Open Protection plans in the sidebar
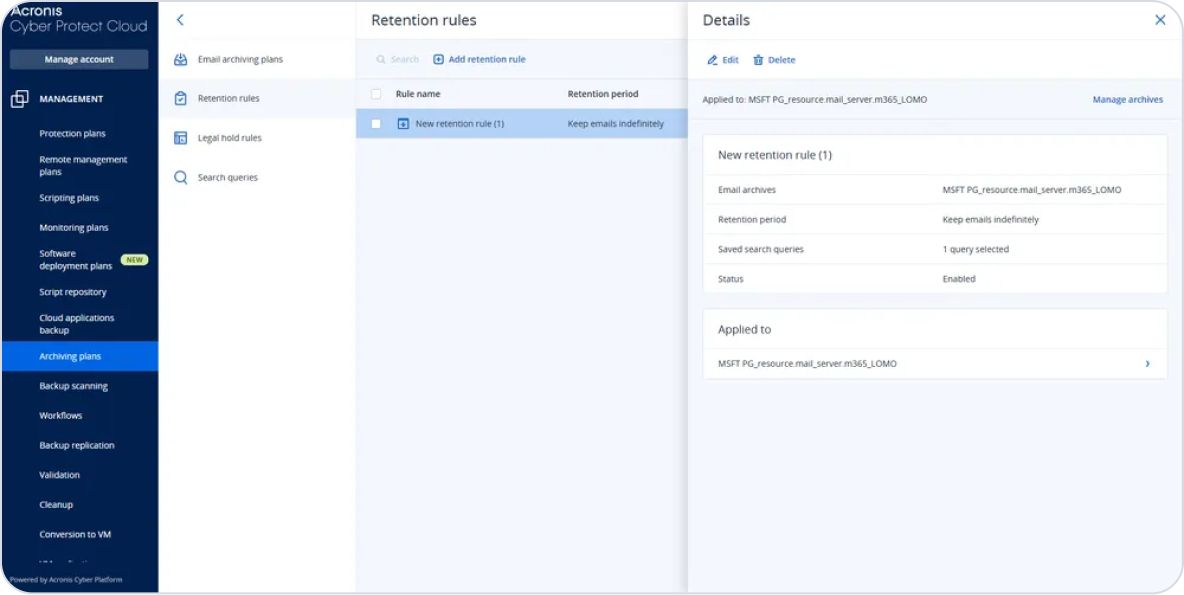 coord(72,134)
